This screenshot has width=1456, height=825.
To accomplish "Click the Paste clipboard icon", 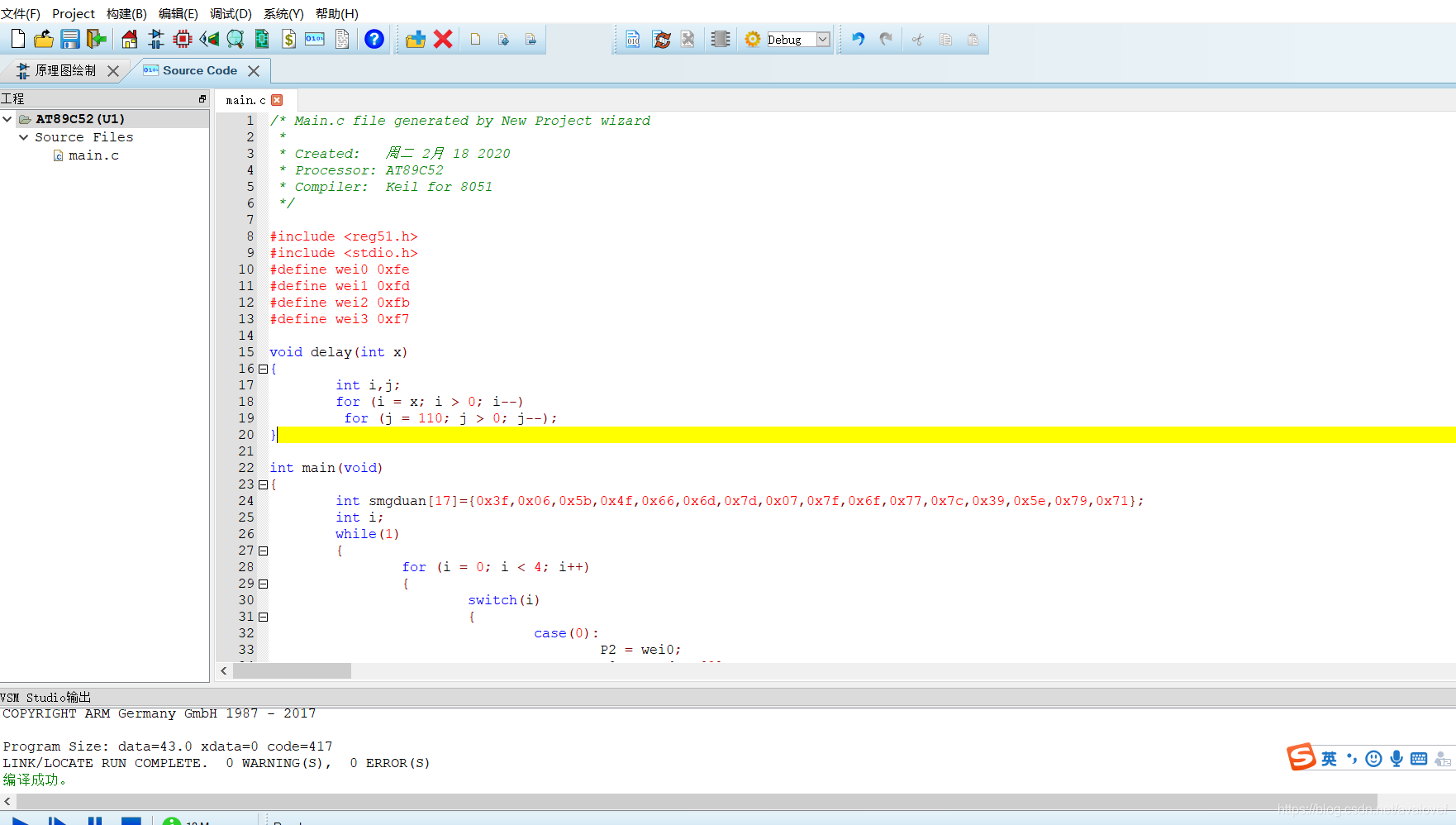I will tap(973, 39).
